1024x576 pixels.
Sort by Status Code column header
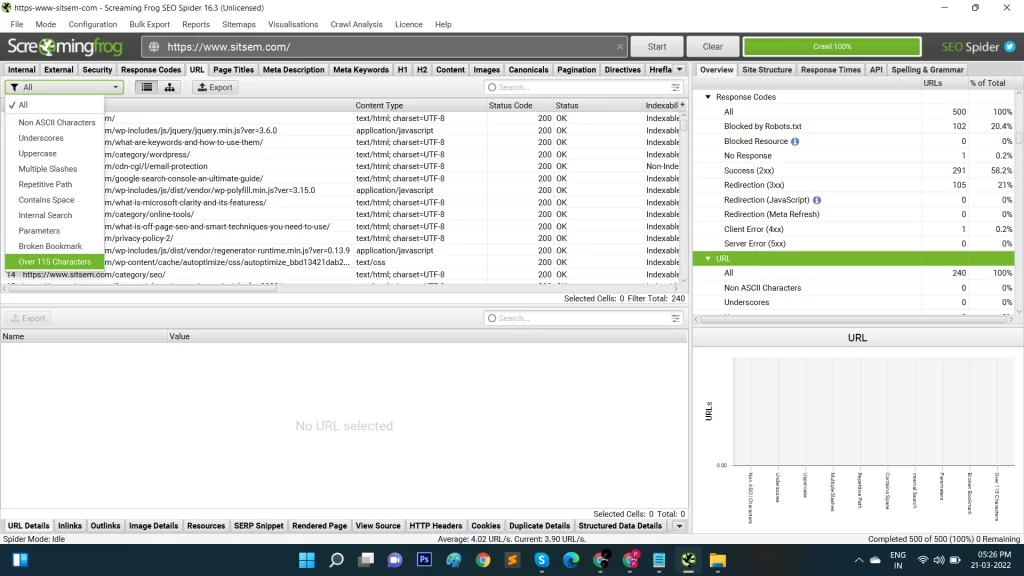(x=519, y=105)
